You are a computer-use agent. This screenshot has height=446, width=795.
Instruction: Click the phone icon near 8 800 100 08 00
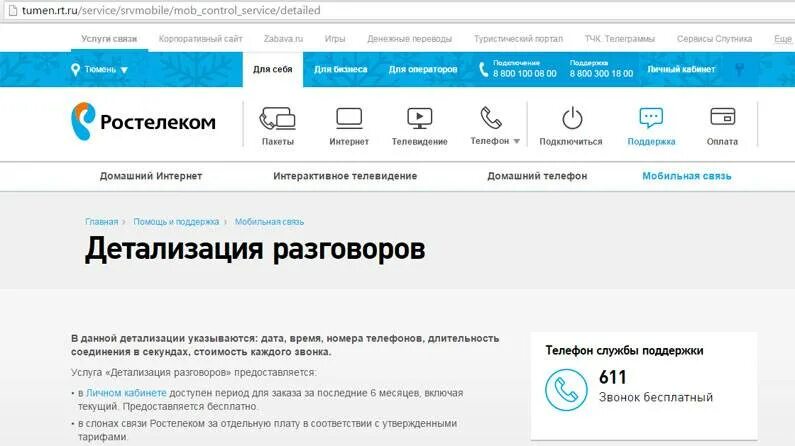(x=483, y=69)
